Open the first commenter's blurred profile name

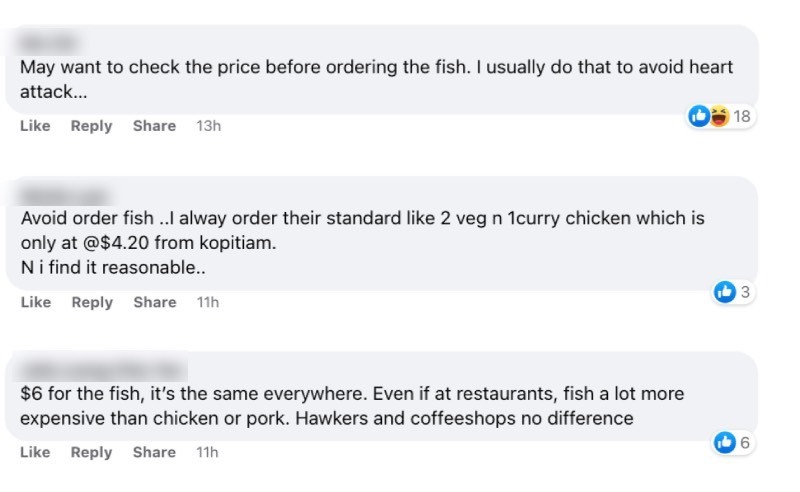48,44
